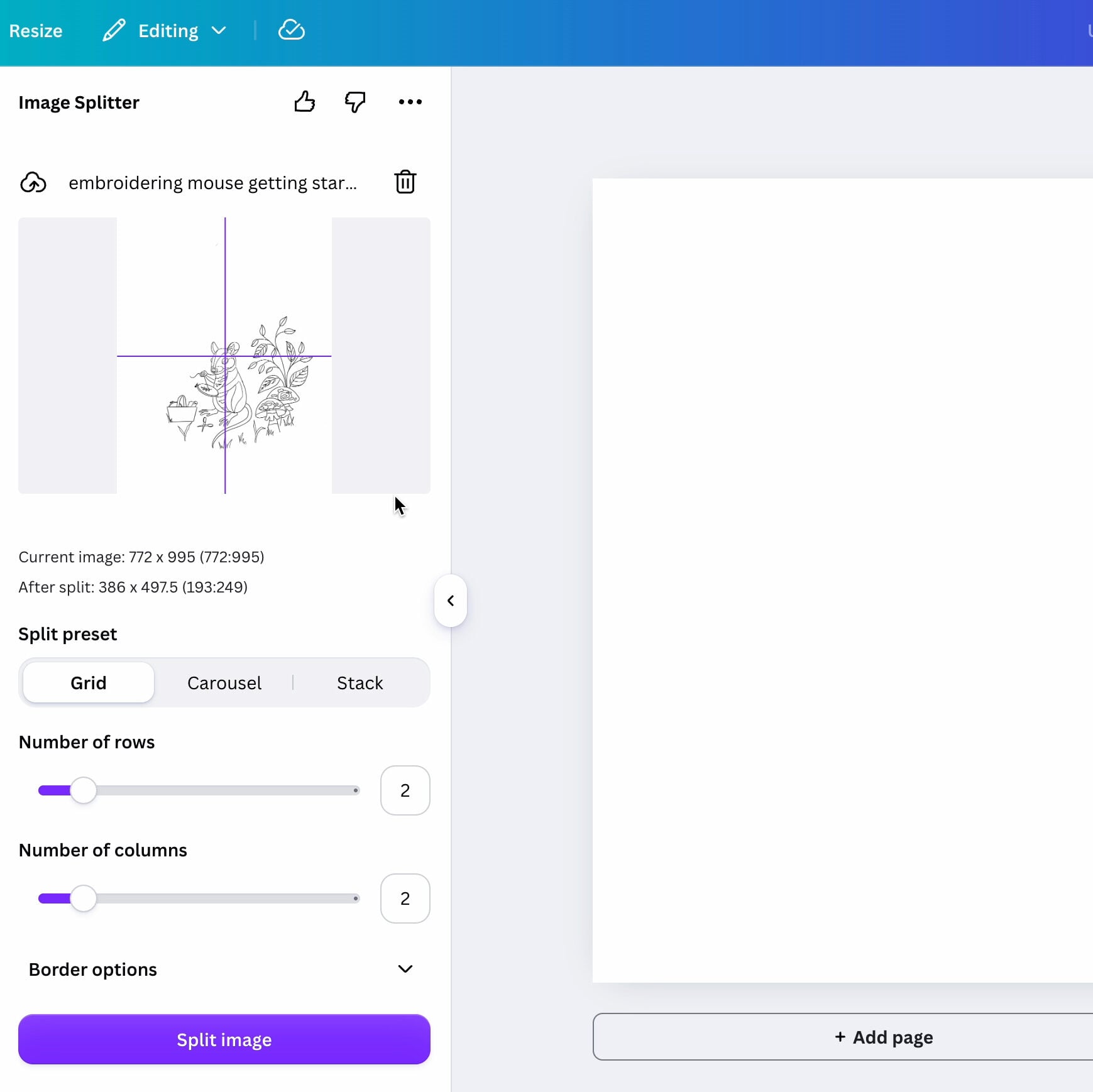Viewport: 1093px width, 1092px height.
Task: Click the 'After split: 386 x 497.5' text
Action: 133,587
